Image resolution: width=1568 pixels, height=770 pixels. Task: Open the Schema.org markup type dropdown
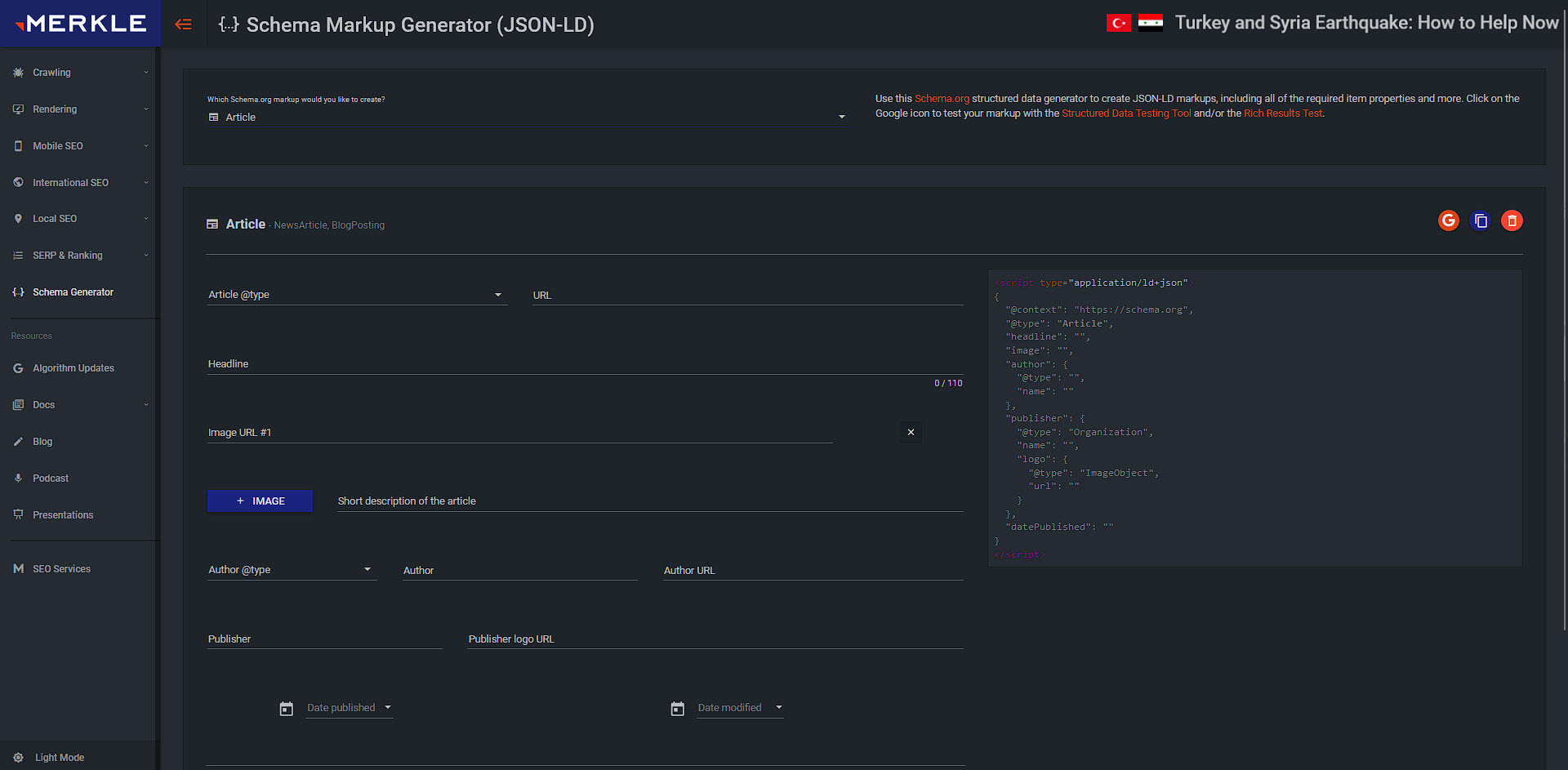click(x=528, y=118)
